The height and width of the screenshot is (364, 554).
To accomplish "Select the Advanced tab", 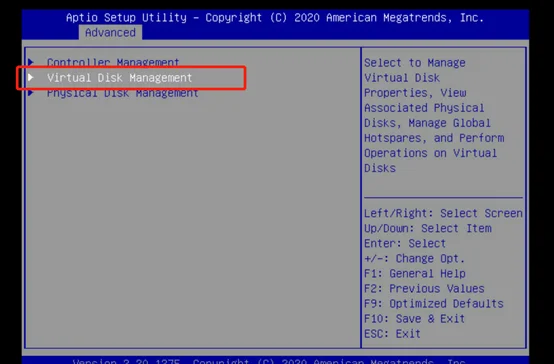I will pos(110,33).
